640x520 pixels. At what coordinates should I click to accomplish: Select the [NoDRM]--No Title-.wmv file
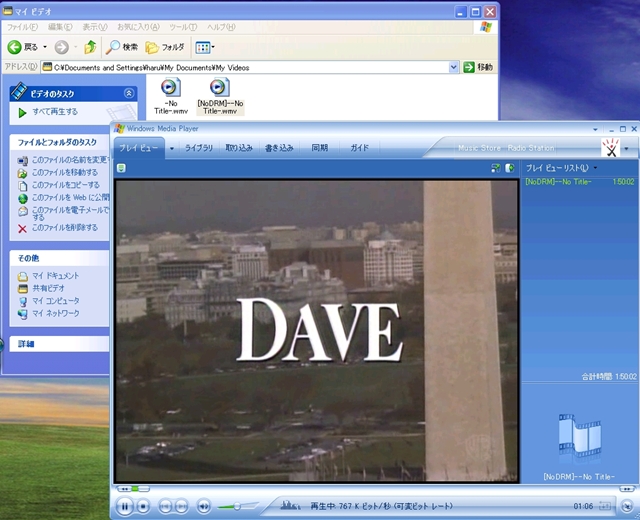click(x=220, y=96)
